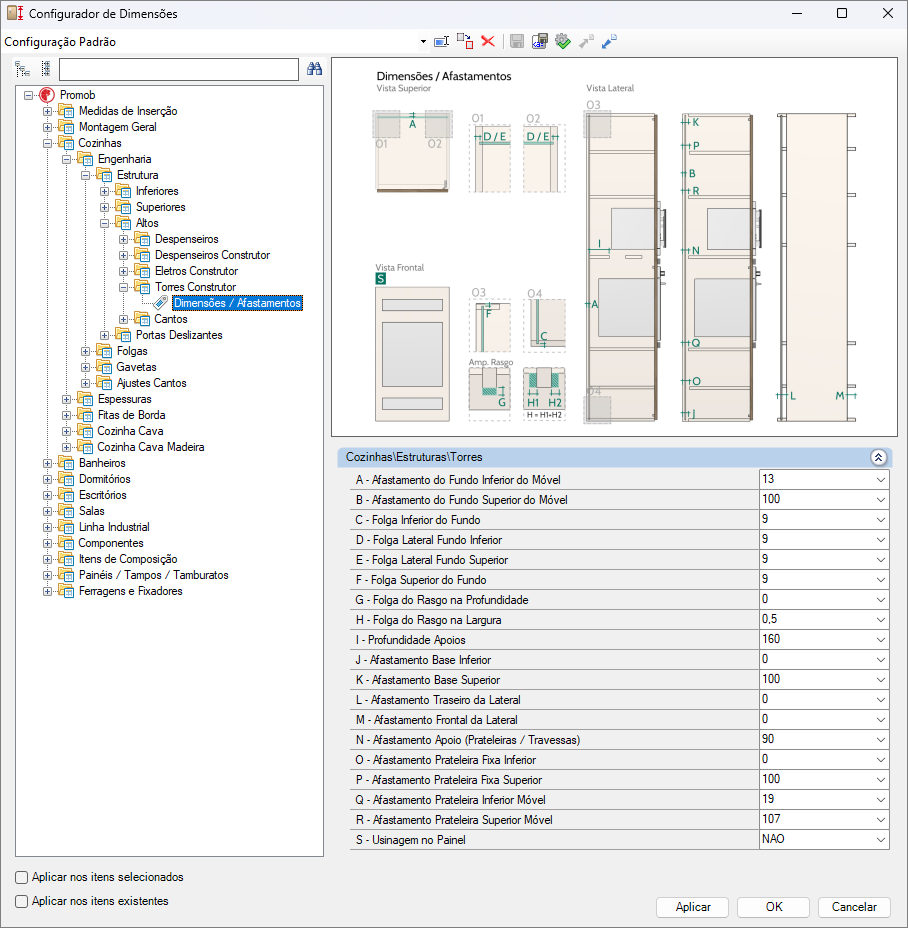The height and width of the screenshot is (928, 908).
Task: Select the Inferiores tree item
Action: coord(157,191)
